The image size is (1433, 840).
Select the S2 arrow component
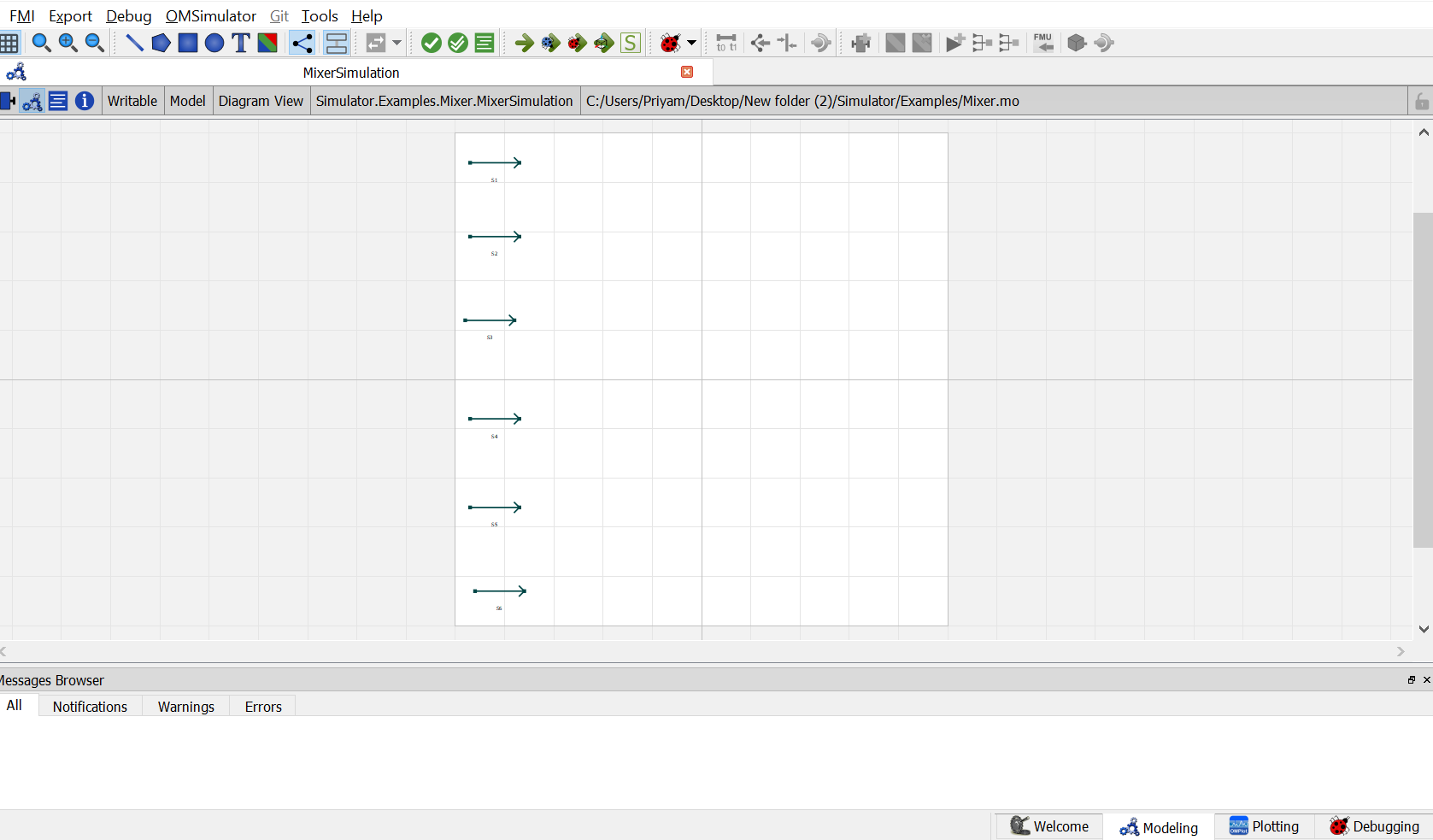click(495, 237)
